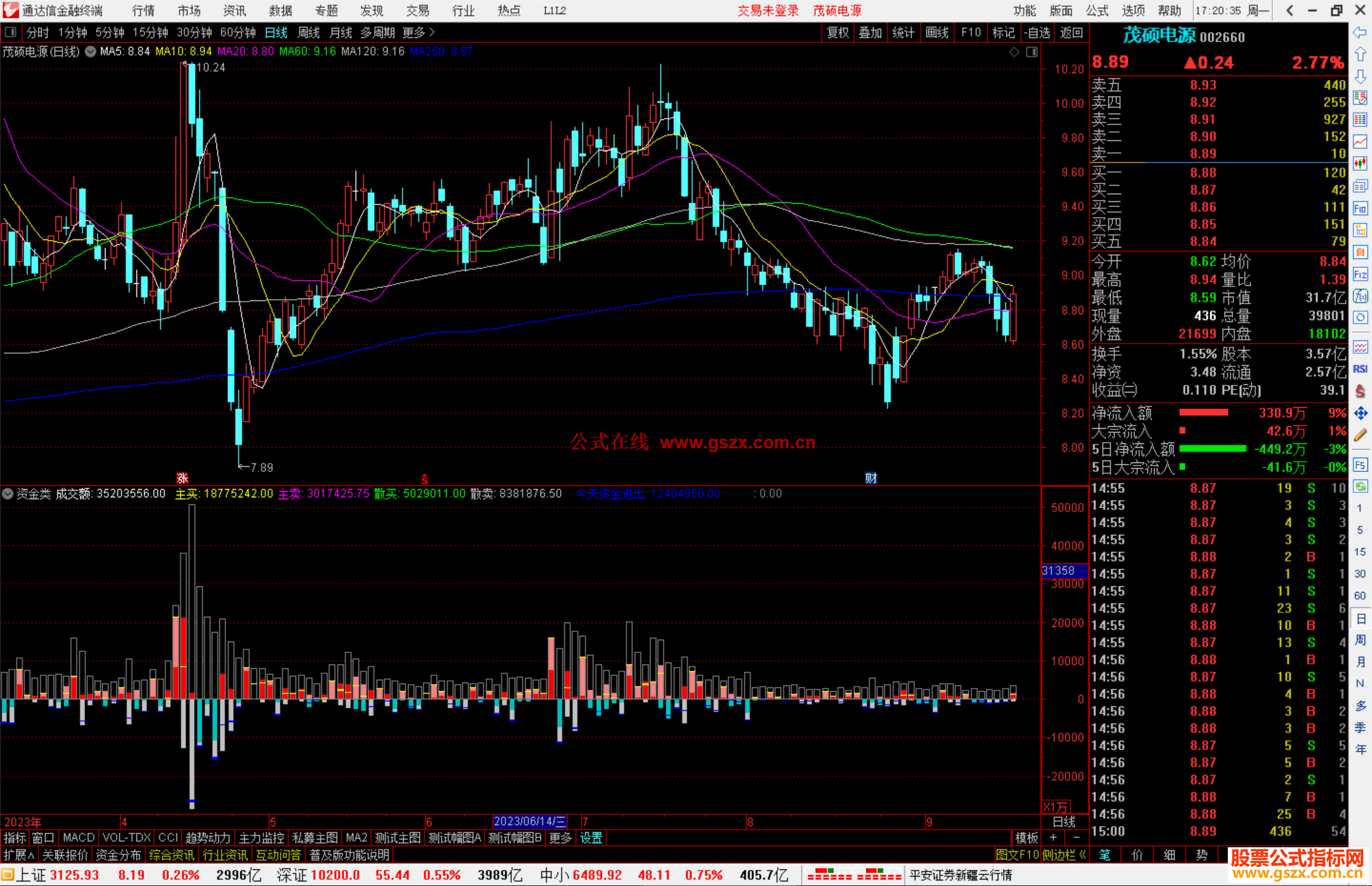
Task: Open the F10 company info sidebar icon
Action: click(x=1360, y=208)
